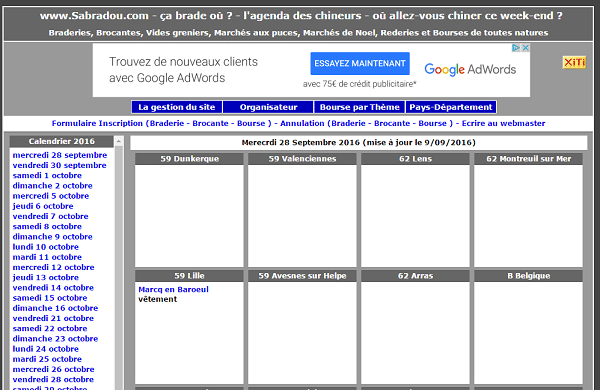Open the Organisateur menu
The image size is (600, 390).
[268, 107]
